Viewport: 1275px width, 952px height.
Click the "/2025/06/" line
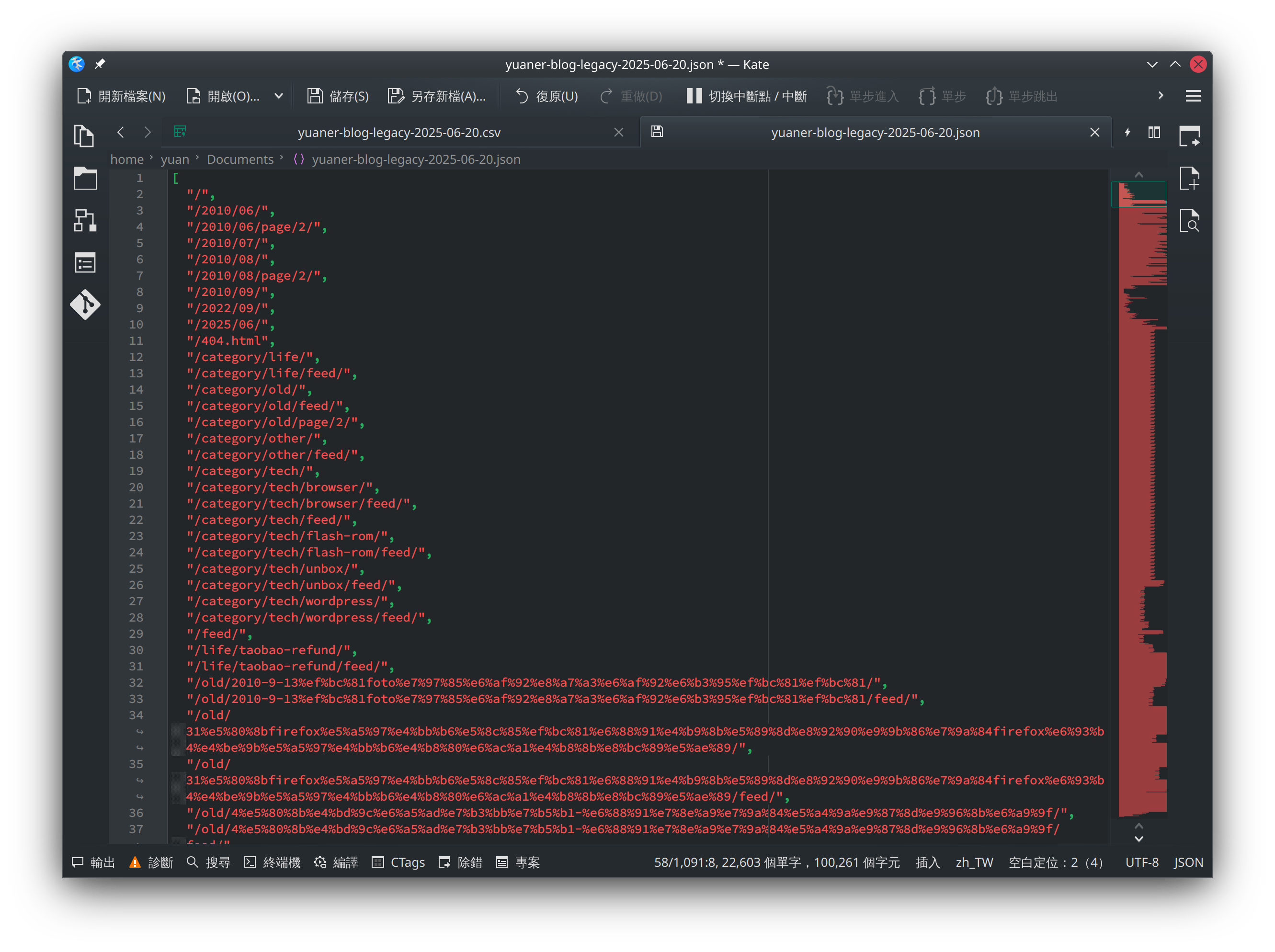(x=230, y=325)
